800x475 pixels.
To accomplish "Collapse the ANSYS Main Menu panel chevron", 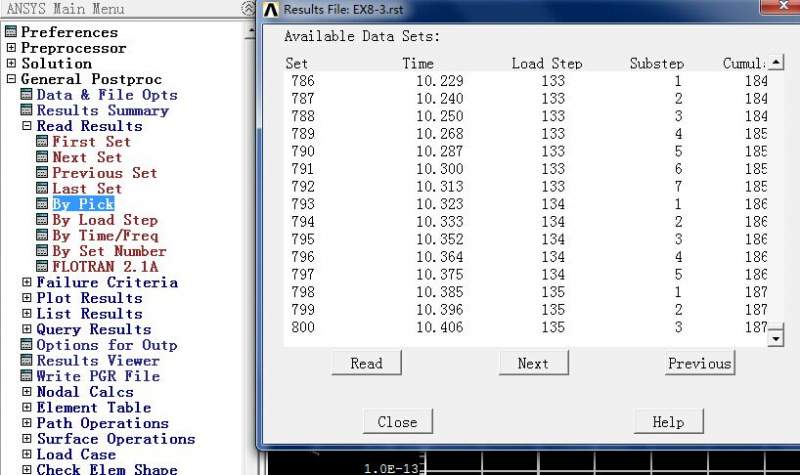I will 247,8.
